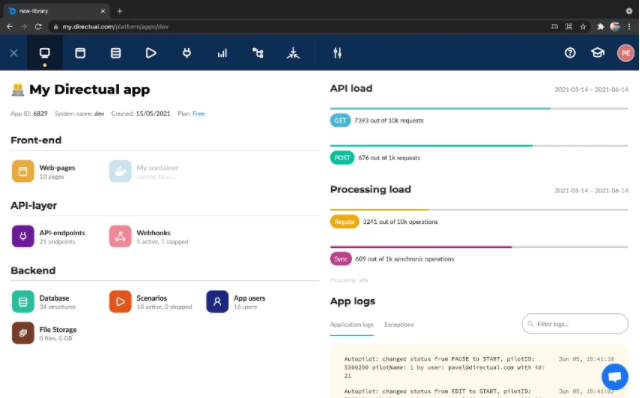The width and height of the screenshot is (640, 398).
Task: Open the Web-pages orange tile icon
Action: (x=23, y=171)
